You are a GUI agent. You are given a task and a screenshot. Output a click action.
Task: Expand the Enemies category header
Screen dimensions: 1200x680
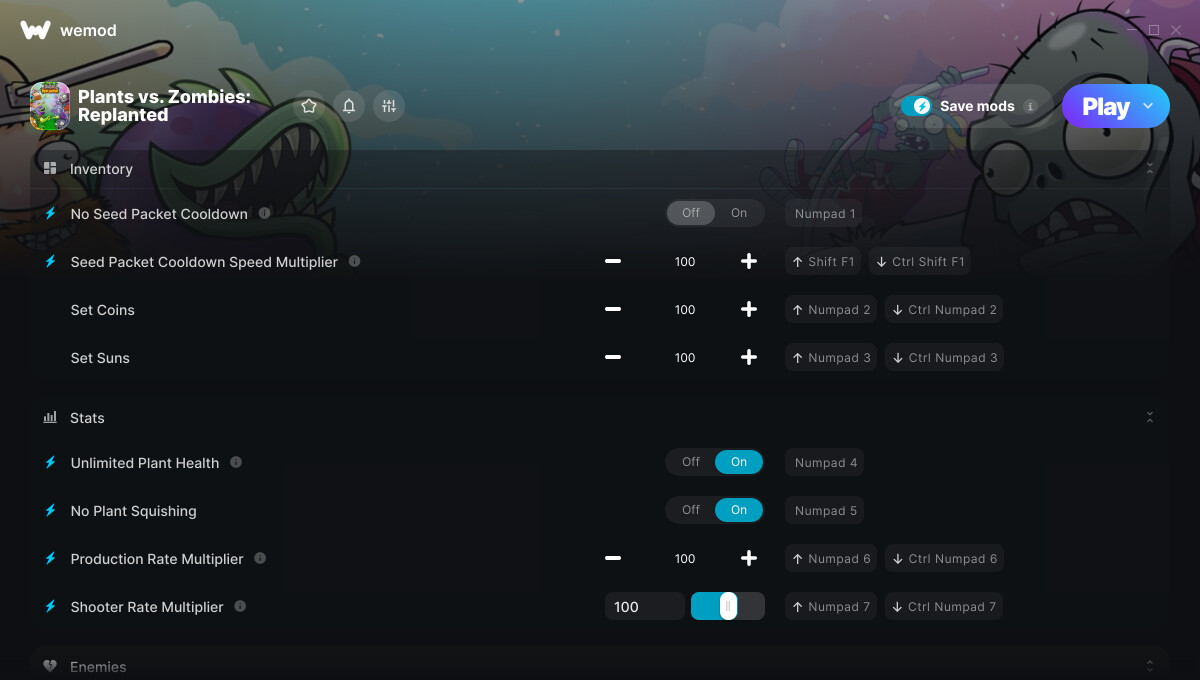tap(599, 665)
